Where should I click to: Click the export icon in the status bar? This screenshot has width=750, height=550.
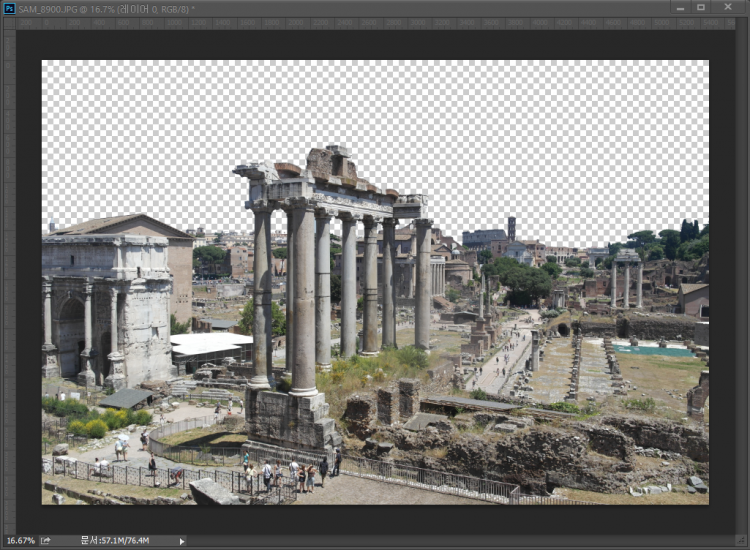(46, 541)
